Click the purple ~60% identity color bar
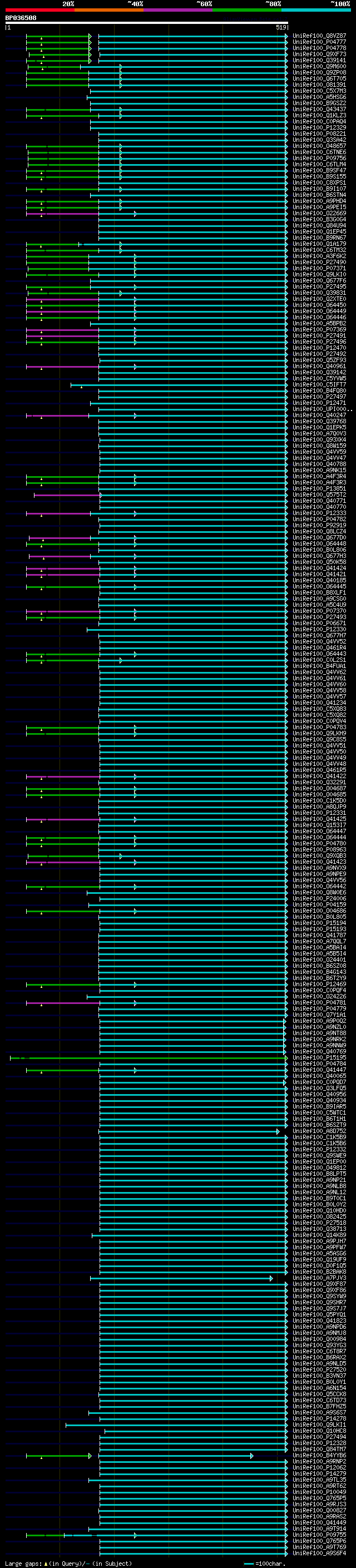 179,10
